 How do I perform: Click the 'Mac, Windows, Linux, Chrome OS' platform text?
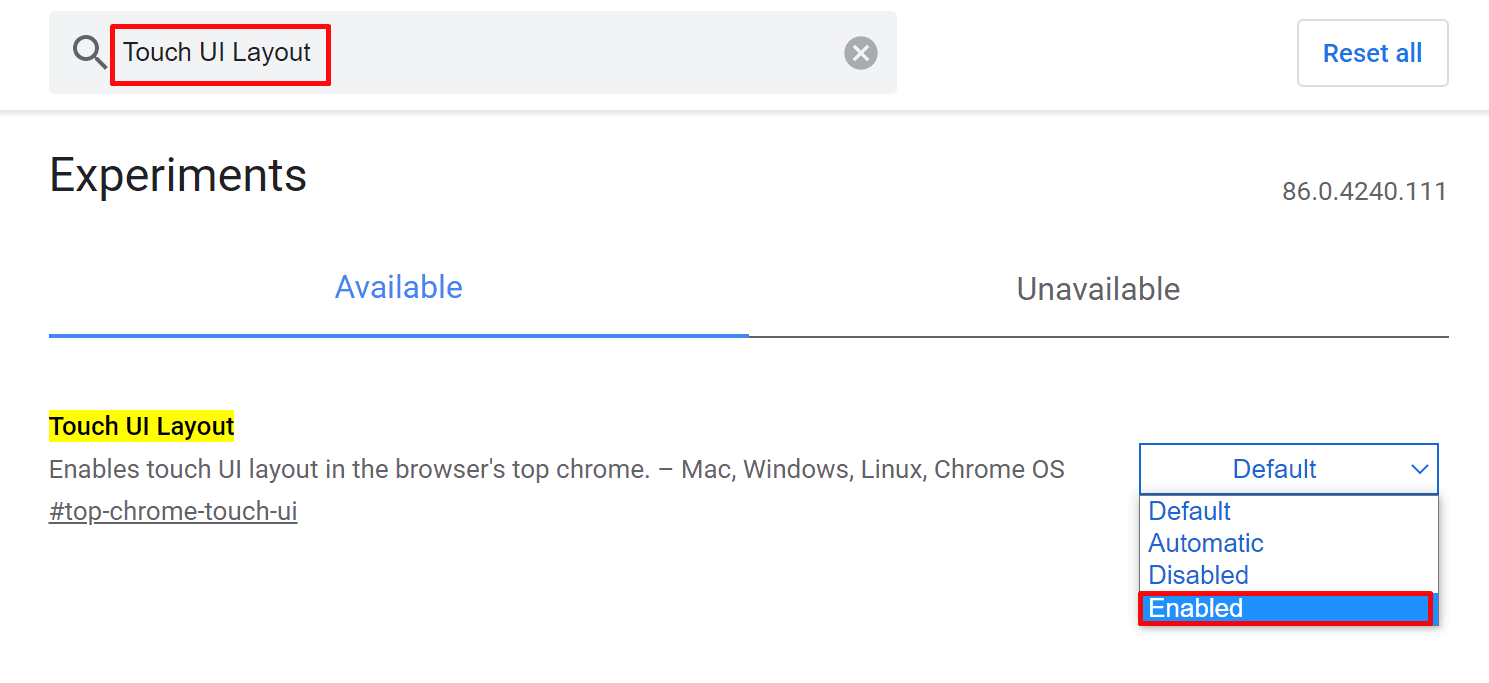coord(873,469)
